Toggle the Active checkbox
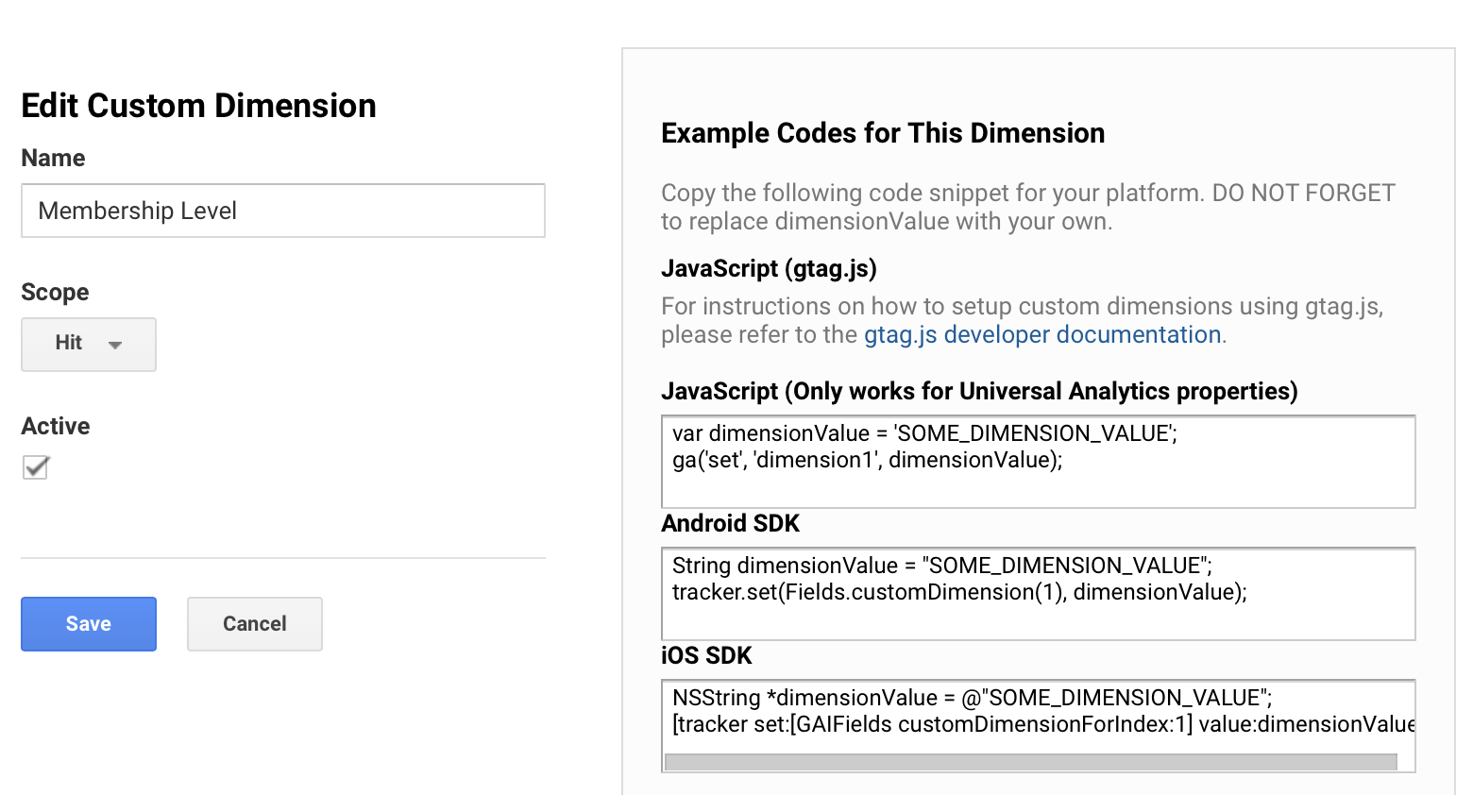 36,467
